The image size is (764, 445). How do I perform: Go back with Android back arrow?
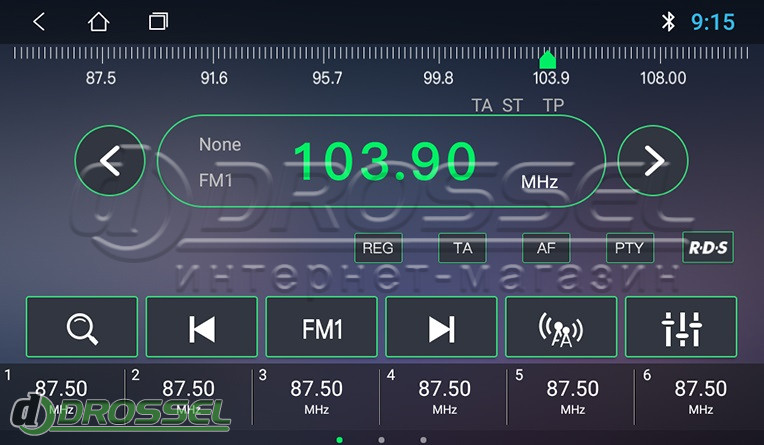(x=39, y=22)
